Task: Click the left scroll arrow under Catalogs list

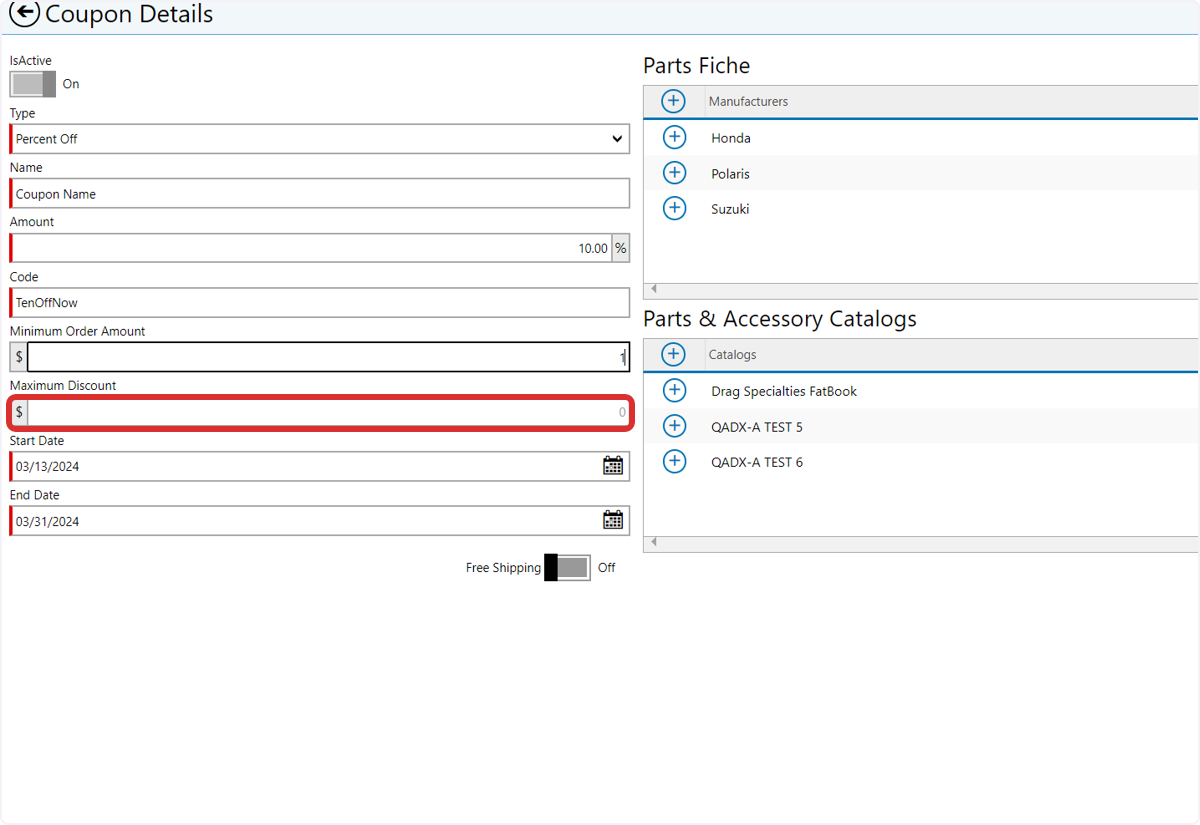Action: point(654,542)
